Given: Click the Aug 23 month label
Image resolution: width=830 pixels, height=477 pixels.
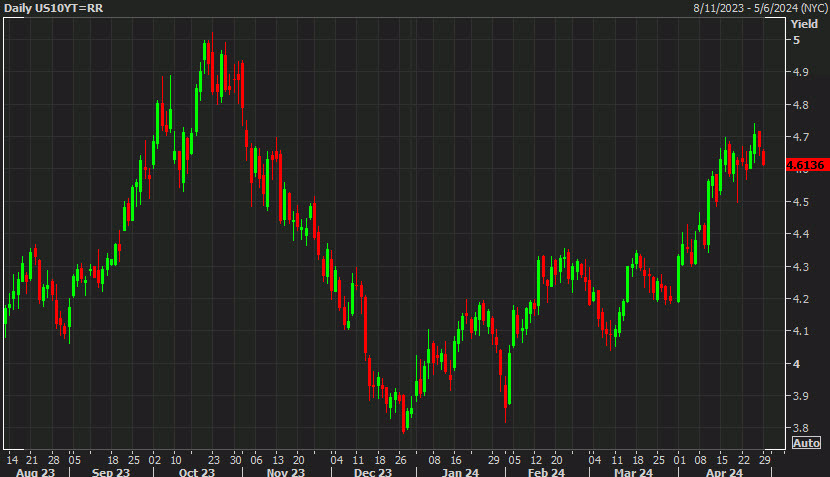Looking at the screenshot, I should [x=35, y=472].
